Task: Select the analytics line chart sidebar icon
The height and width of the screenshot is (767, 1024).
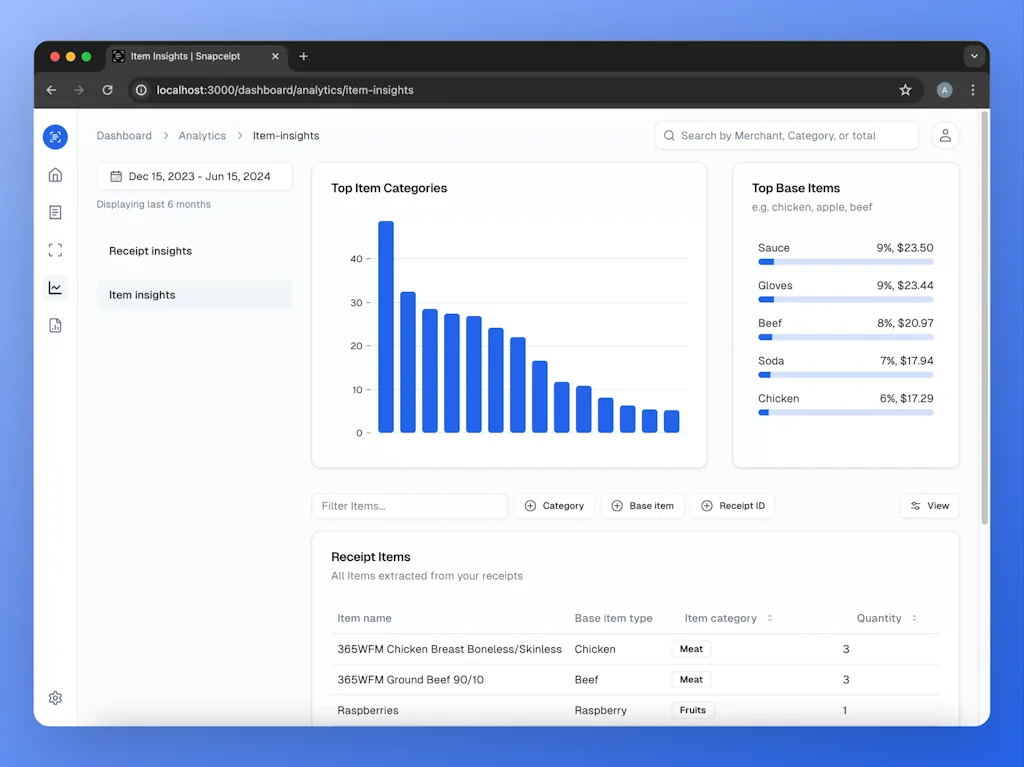Action: point(55,288)
